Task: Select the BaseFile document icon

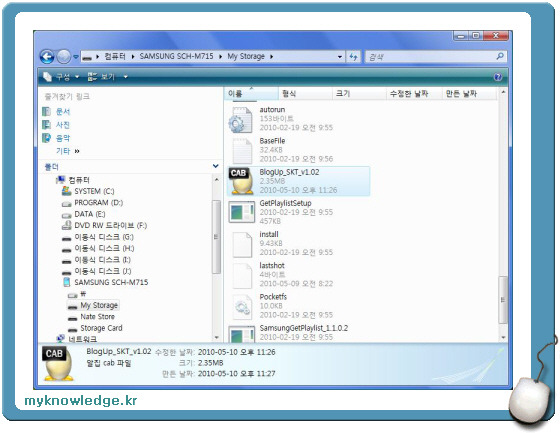Action: (242, 151)
